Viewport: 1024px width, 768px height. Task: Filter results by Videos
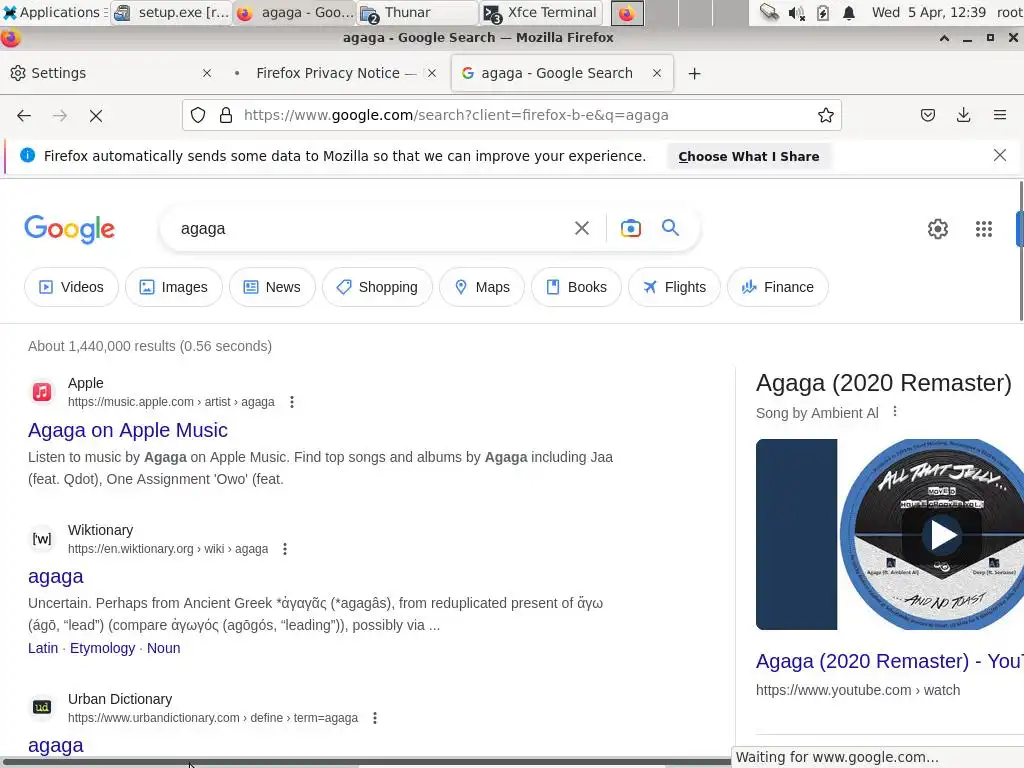72,287
